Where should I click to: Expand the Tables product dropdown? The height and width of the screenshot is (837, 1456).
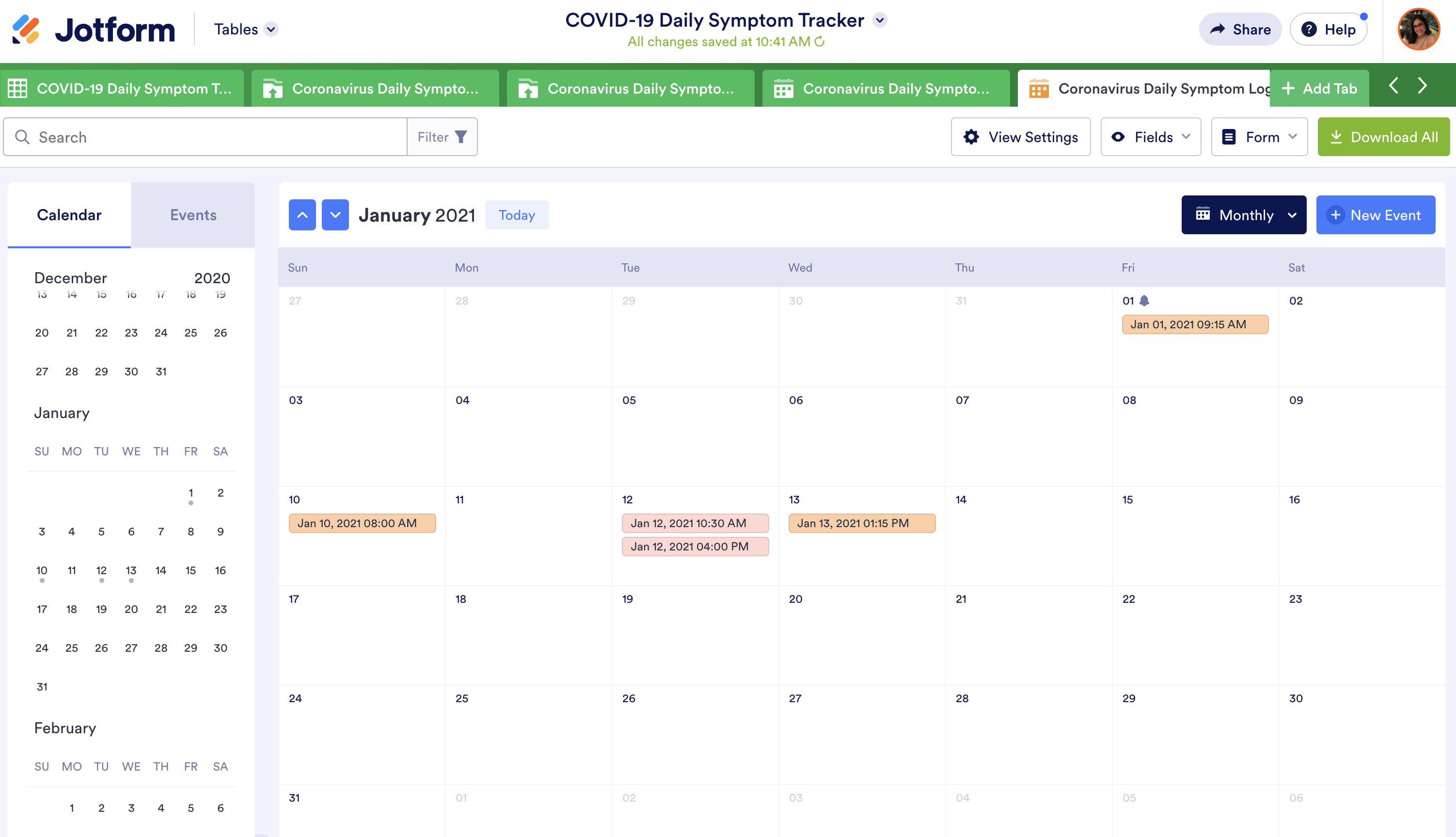[x=271, y=29]
